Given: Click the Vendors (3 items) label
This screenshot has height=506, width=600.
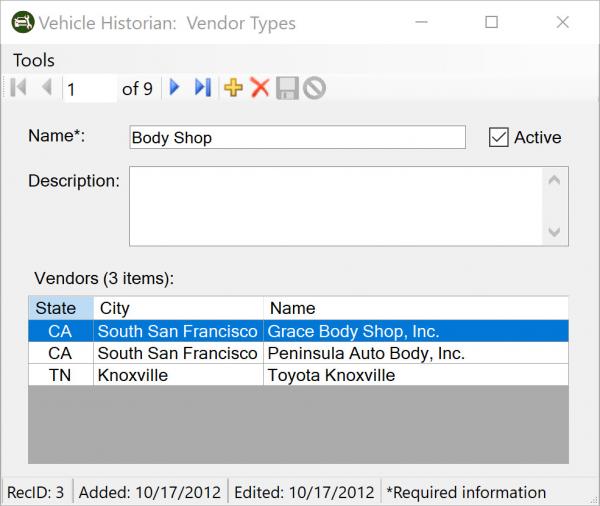Looking at the screenshot, I should pyautogui.click(x=104, y=278).
